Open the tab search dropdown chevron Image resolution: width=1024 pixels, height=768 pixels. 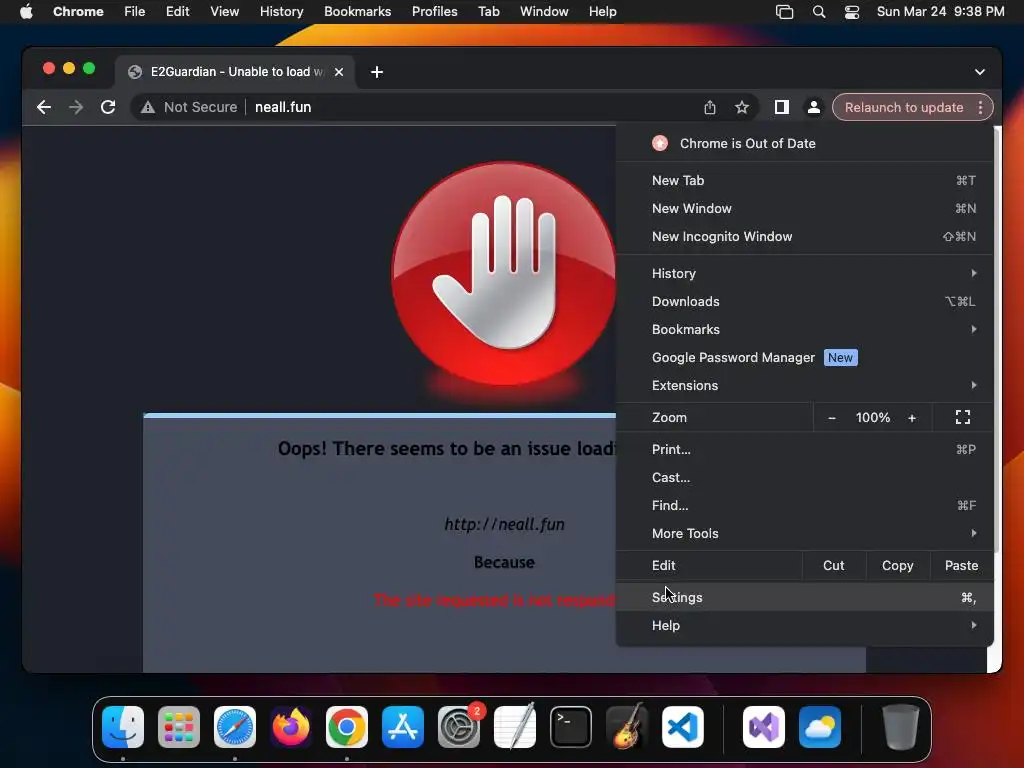point(980,72)
